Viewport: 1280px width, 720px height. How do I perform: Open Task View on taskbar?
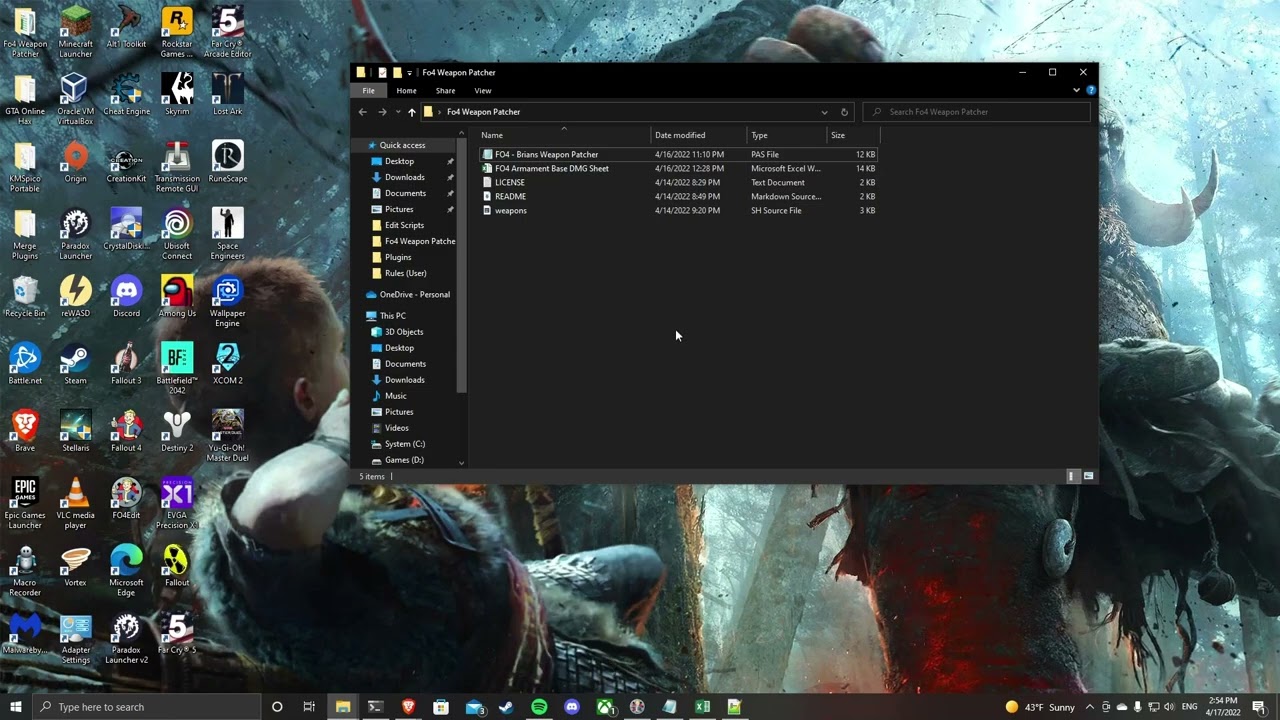[x=309, y=707]
